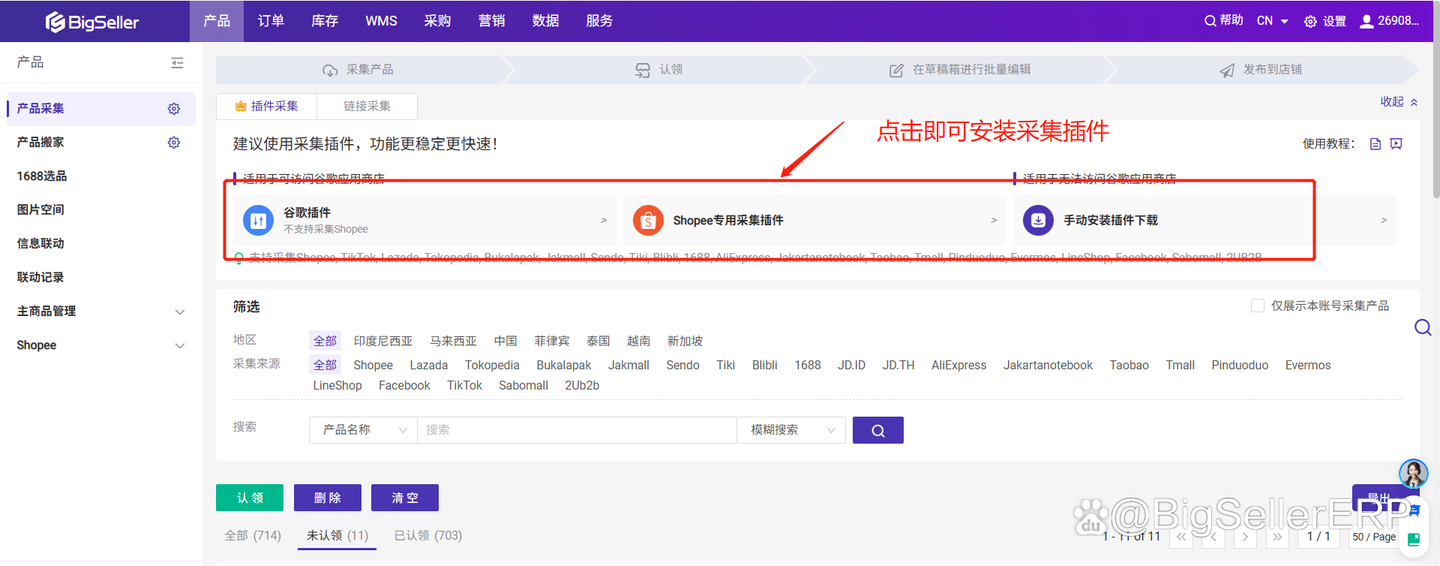Switch to the 链接采集 tab

pyautogui.click(x=367, y=106)
